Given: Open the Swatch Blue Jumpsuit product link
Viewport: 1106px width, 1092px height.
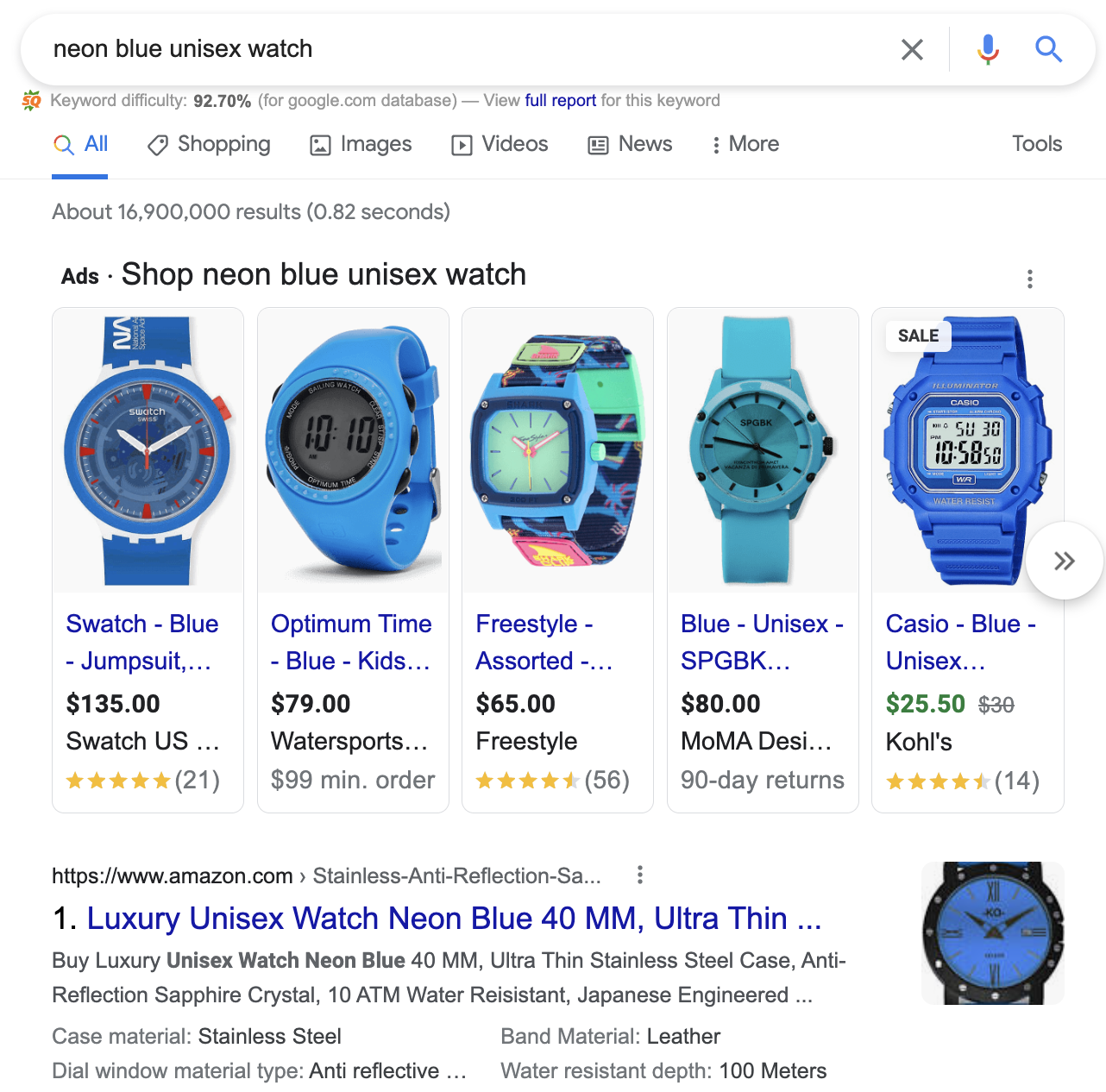Looking at the screenshot, I should (x=142, y=642).
